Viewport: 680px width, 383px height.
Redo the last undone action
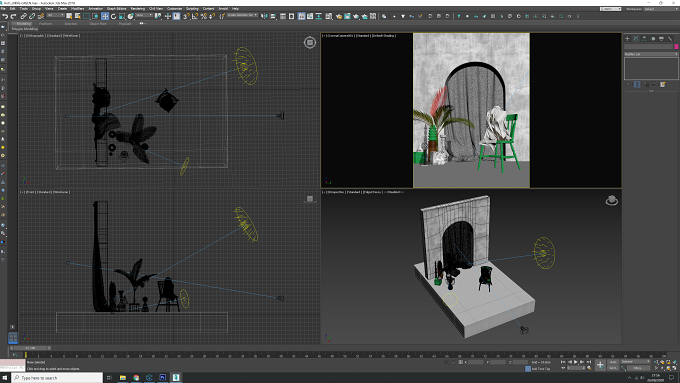(13, 16)
